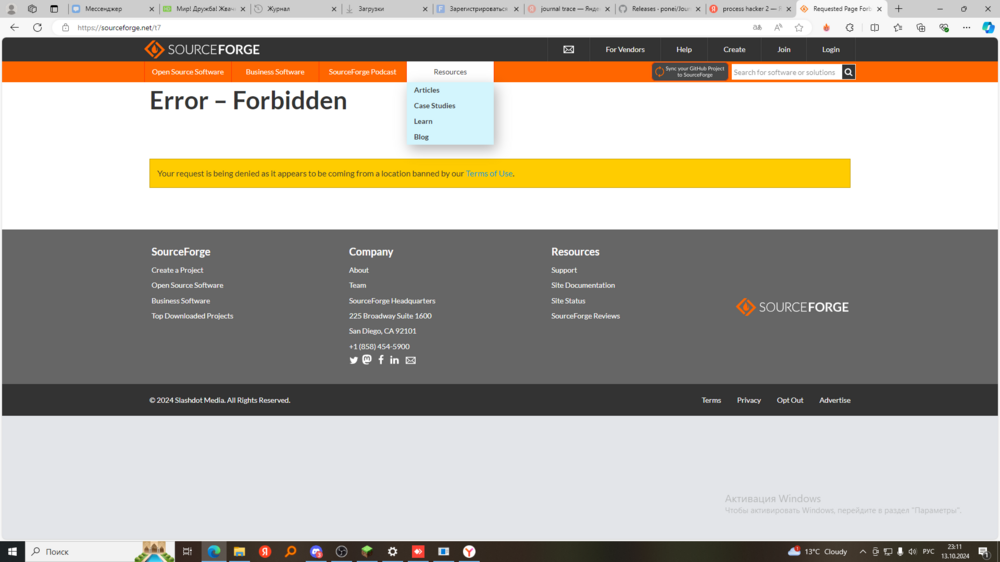Screen dimensions: 1000x562
Task: Go back with browser back arrow
Action: click(14, 27)
